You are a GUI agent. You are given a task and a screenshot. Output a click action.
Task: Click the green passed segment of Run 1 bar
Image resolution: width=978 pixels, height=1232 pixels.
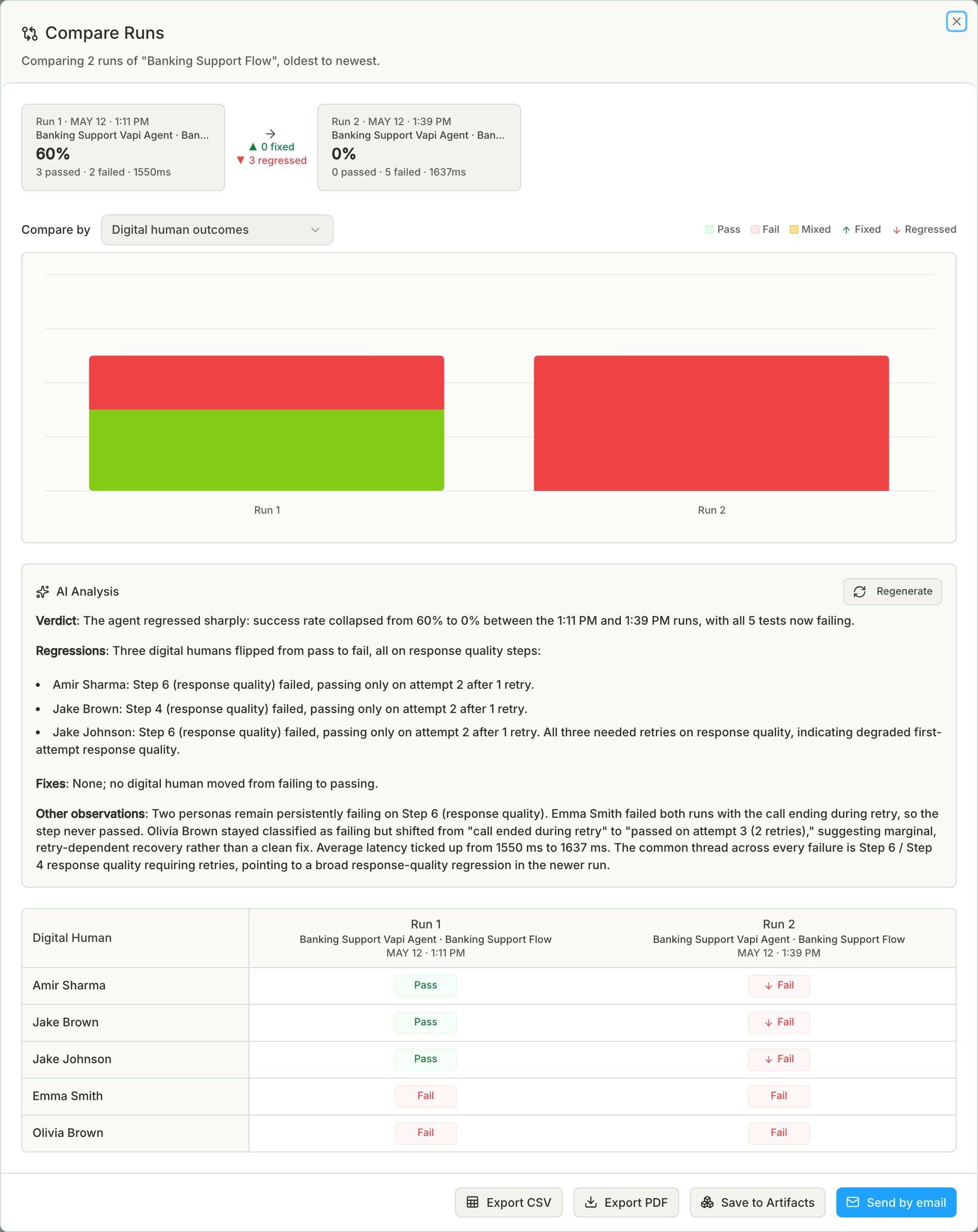point(266,450)
